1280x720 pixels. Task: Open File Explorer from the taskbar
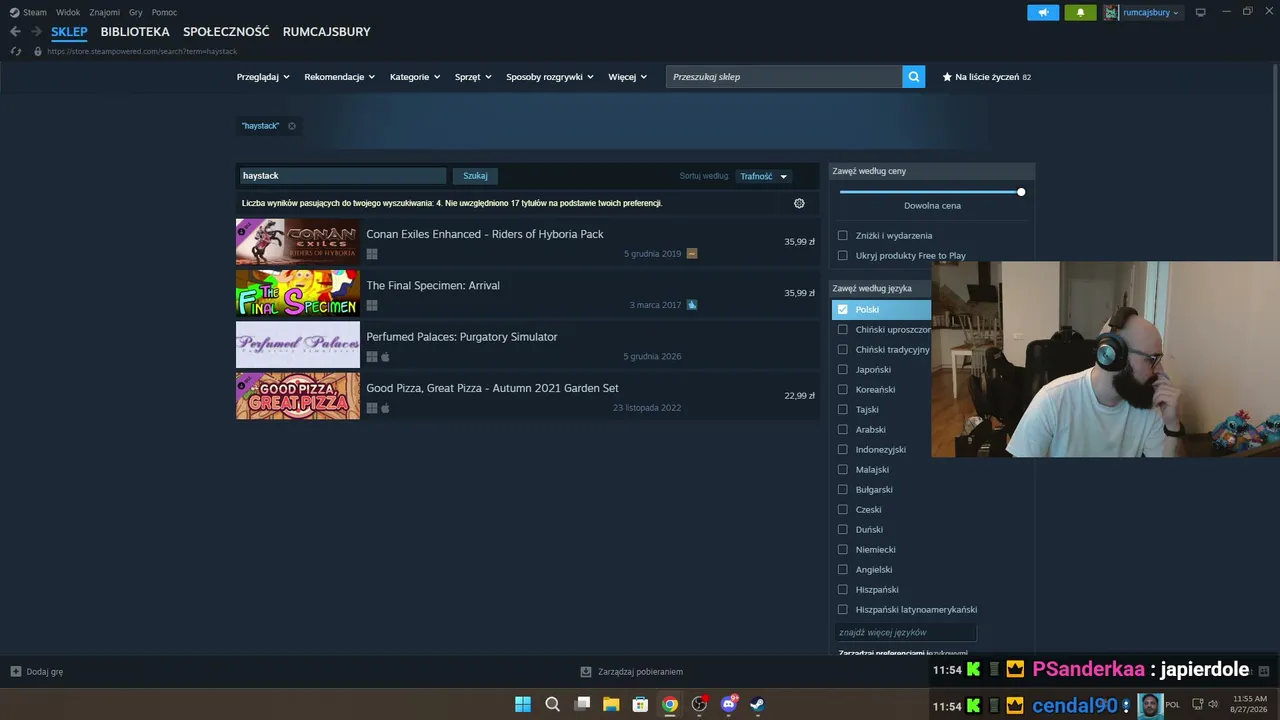coord(611,704)
